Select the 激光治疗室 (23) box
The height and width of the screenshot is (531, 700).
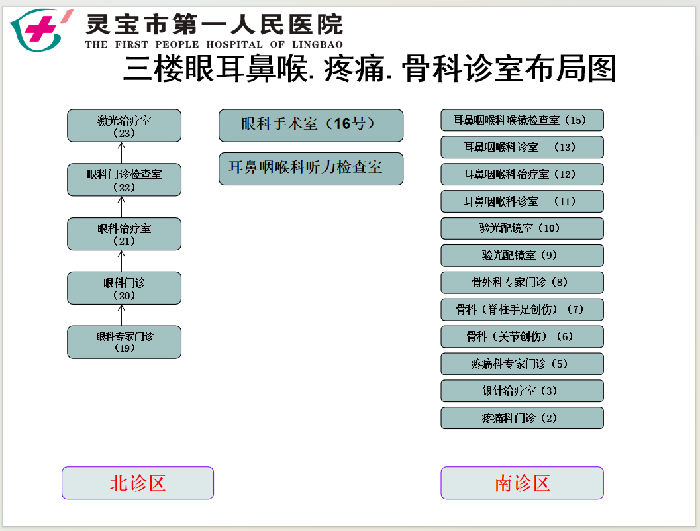point(124,125)
